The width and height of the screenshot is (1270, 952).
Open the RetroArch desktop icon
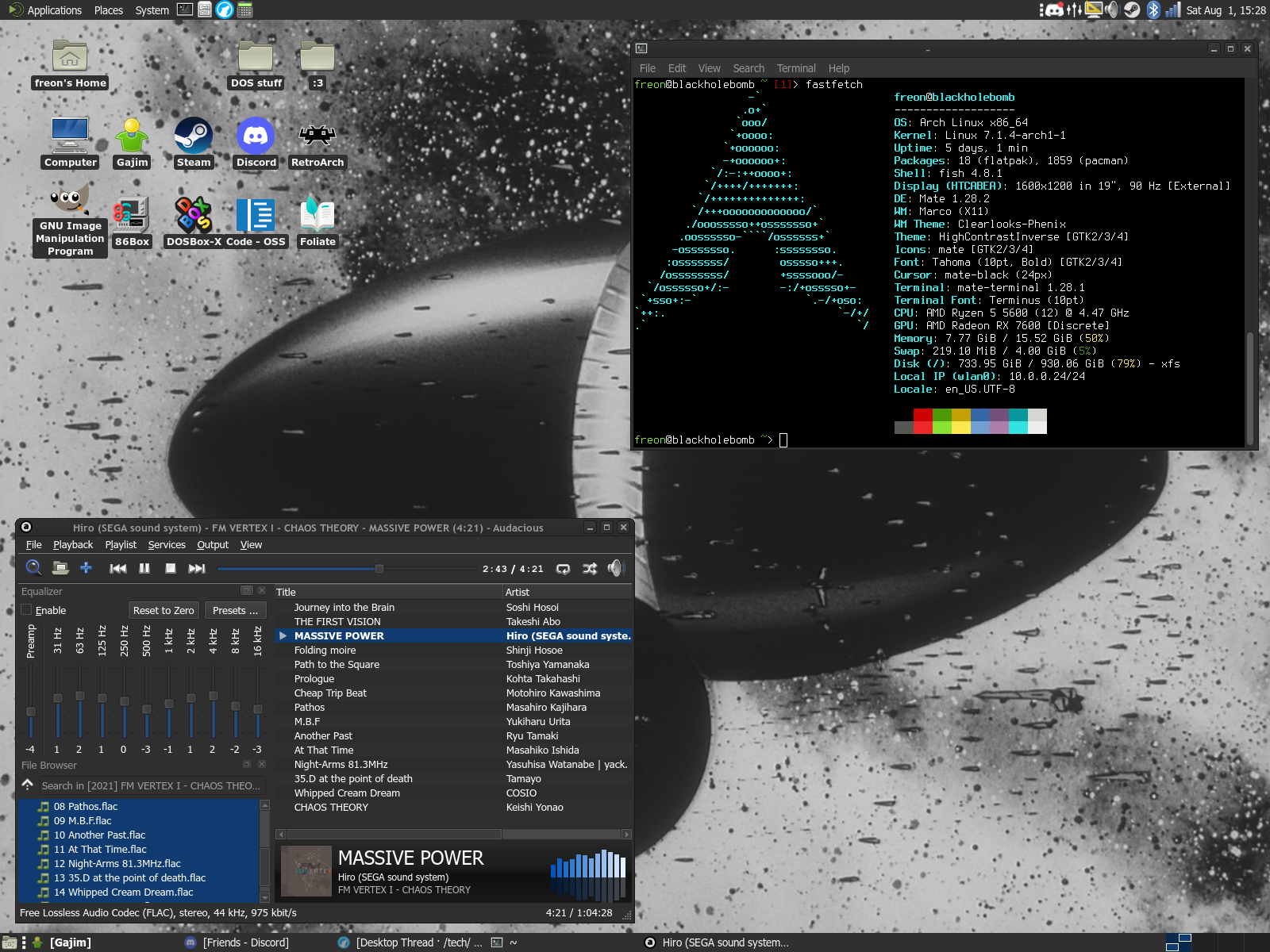coord(317,143)
